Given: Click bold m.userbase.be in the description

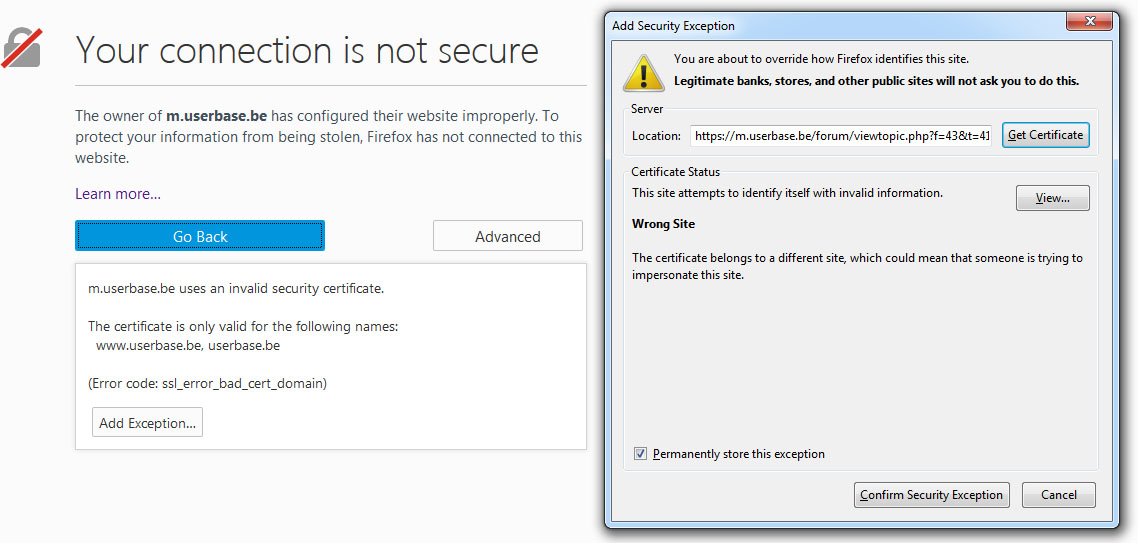Looking at the screenshot, I should (216, 116).
